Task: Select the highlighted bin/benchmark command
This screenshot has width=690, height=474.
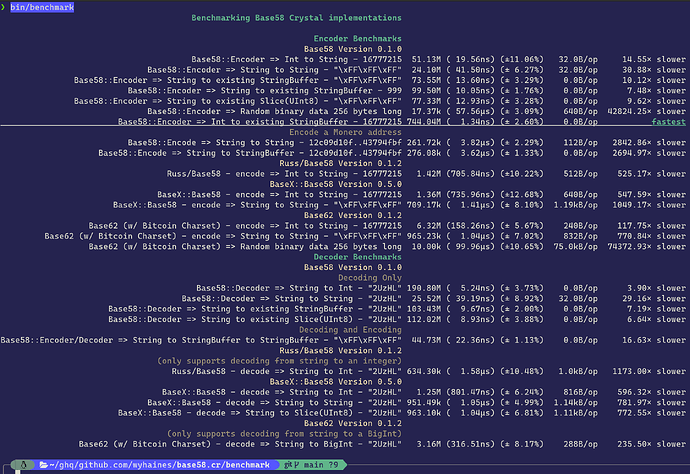Action: pyautogui.click(x=42, y=7)
